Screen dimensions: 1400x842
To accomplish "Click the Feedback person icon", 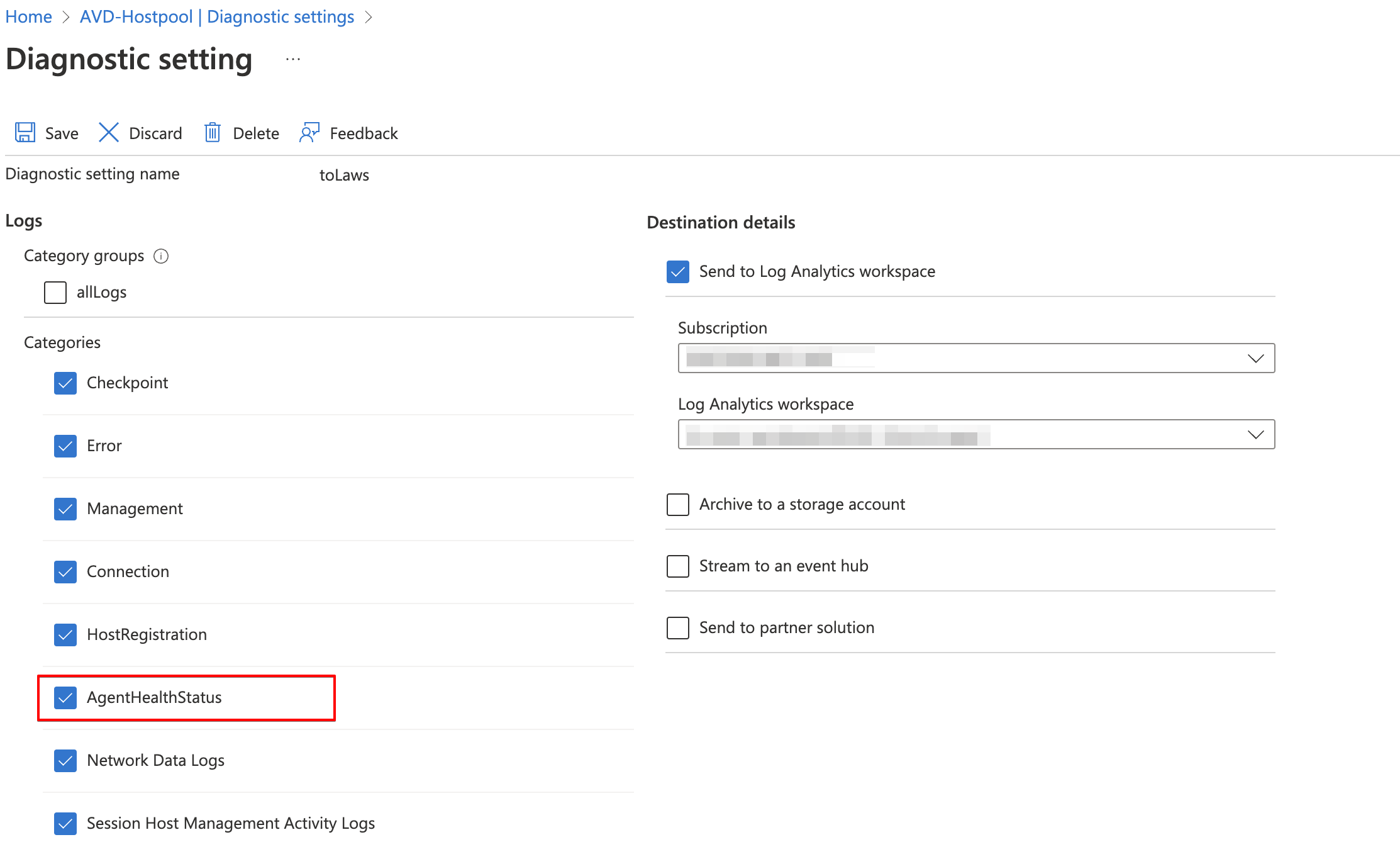I will tap(309, 133).
